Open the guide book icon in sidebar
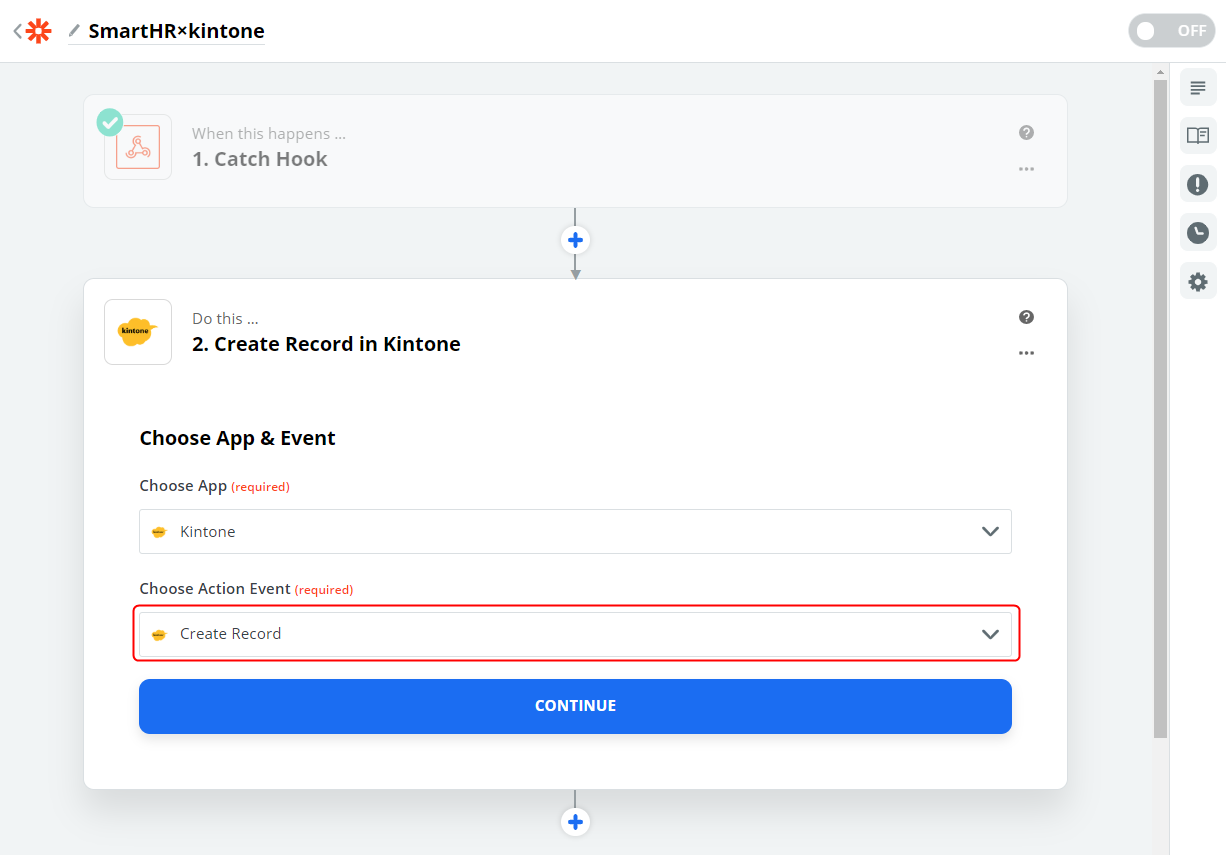The image size is (1226, 855). pos(1198,135)
